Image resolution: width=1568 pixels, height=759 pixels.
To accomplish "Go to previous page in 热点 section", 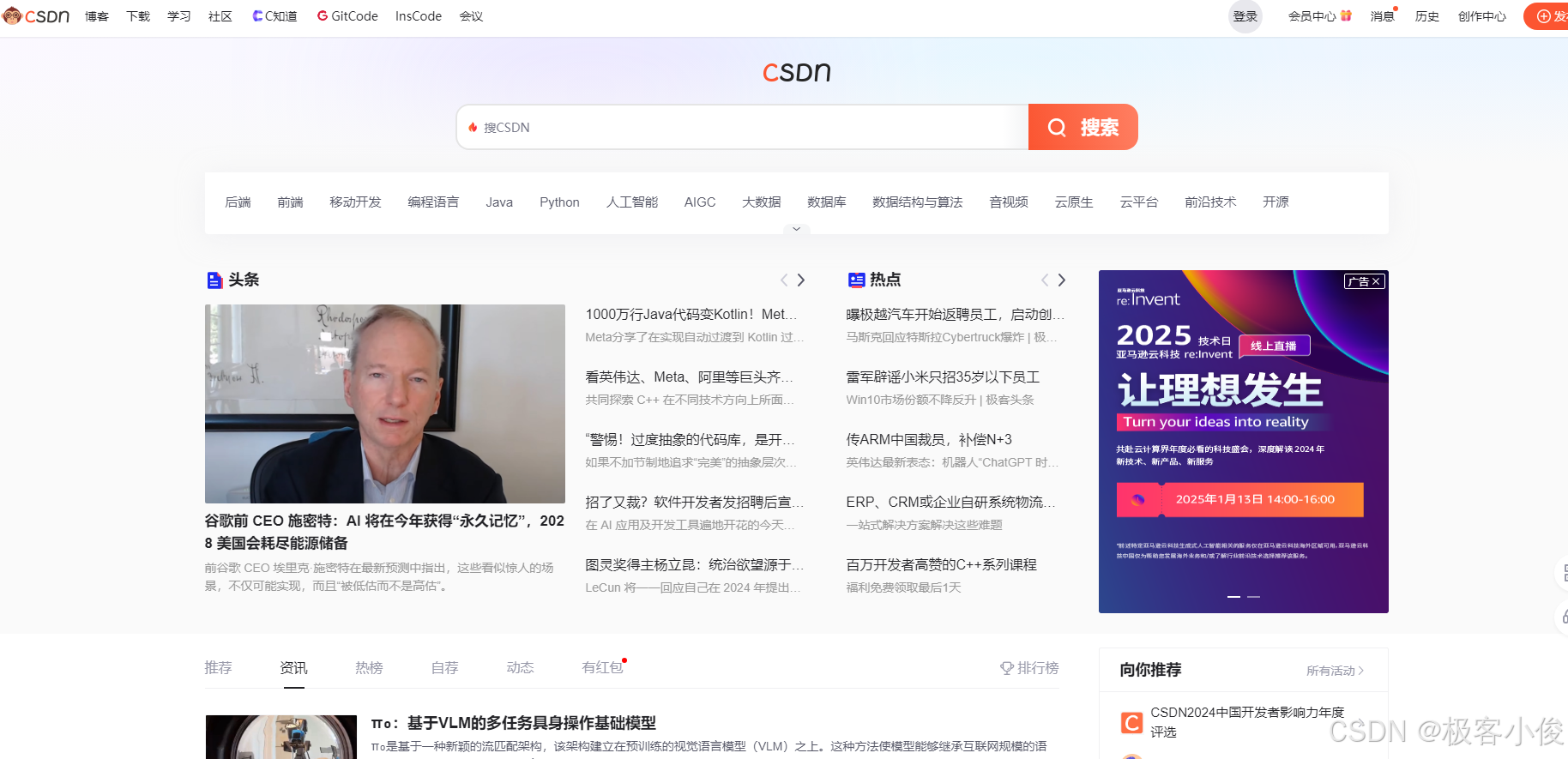I will point(1044,280).
